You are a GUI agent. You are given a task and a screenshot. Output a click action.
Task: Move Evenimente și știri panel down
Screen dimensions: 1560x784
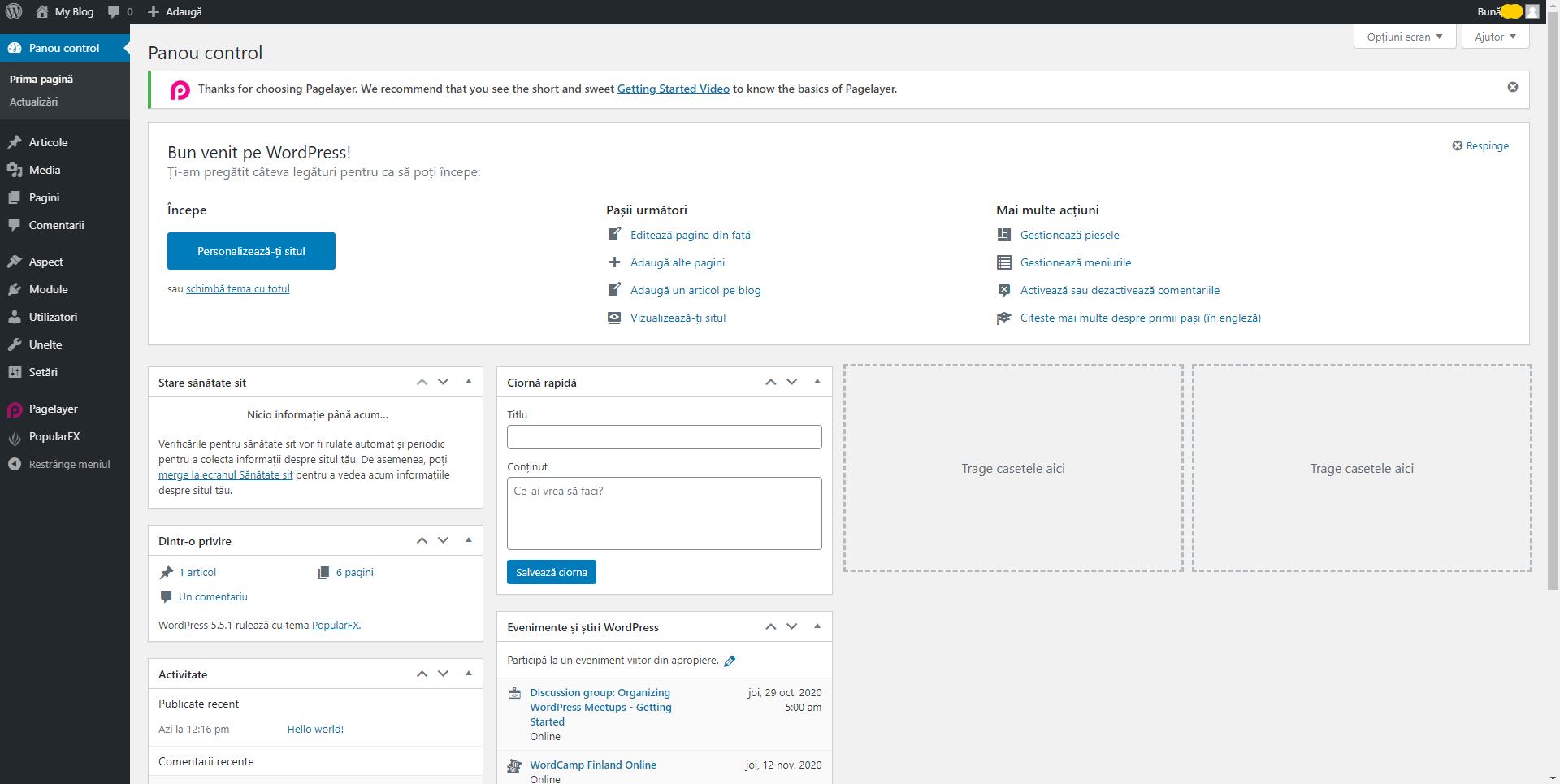[x=792, y=626]
